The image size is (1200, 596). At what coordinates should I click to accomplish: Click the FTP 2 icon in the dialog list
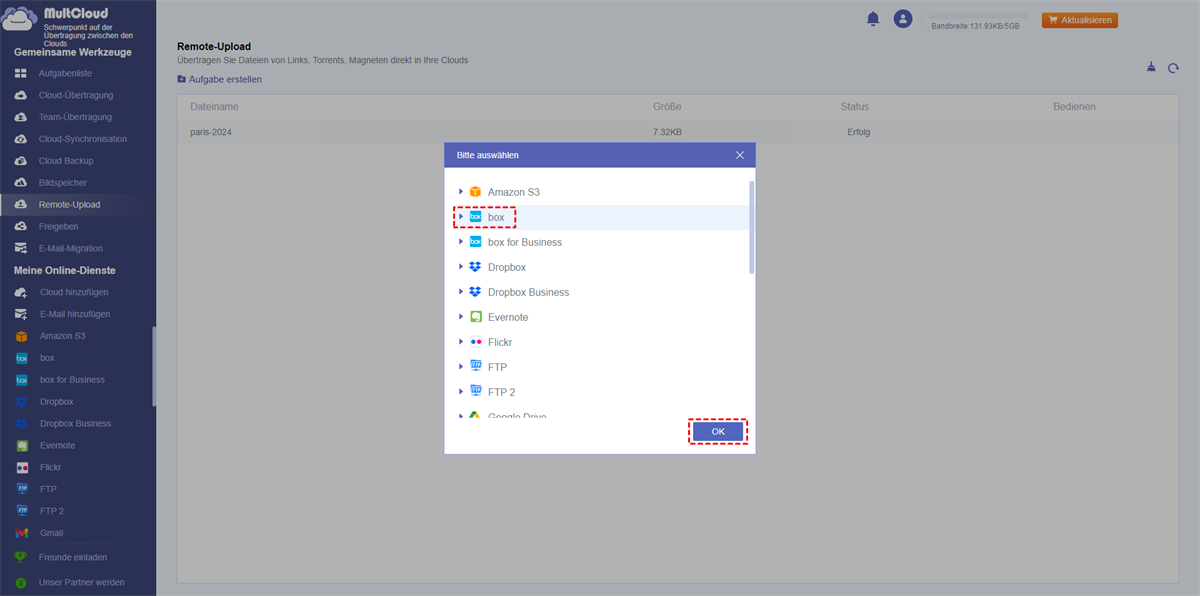click(475, 392)
